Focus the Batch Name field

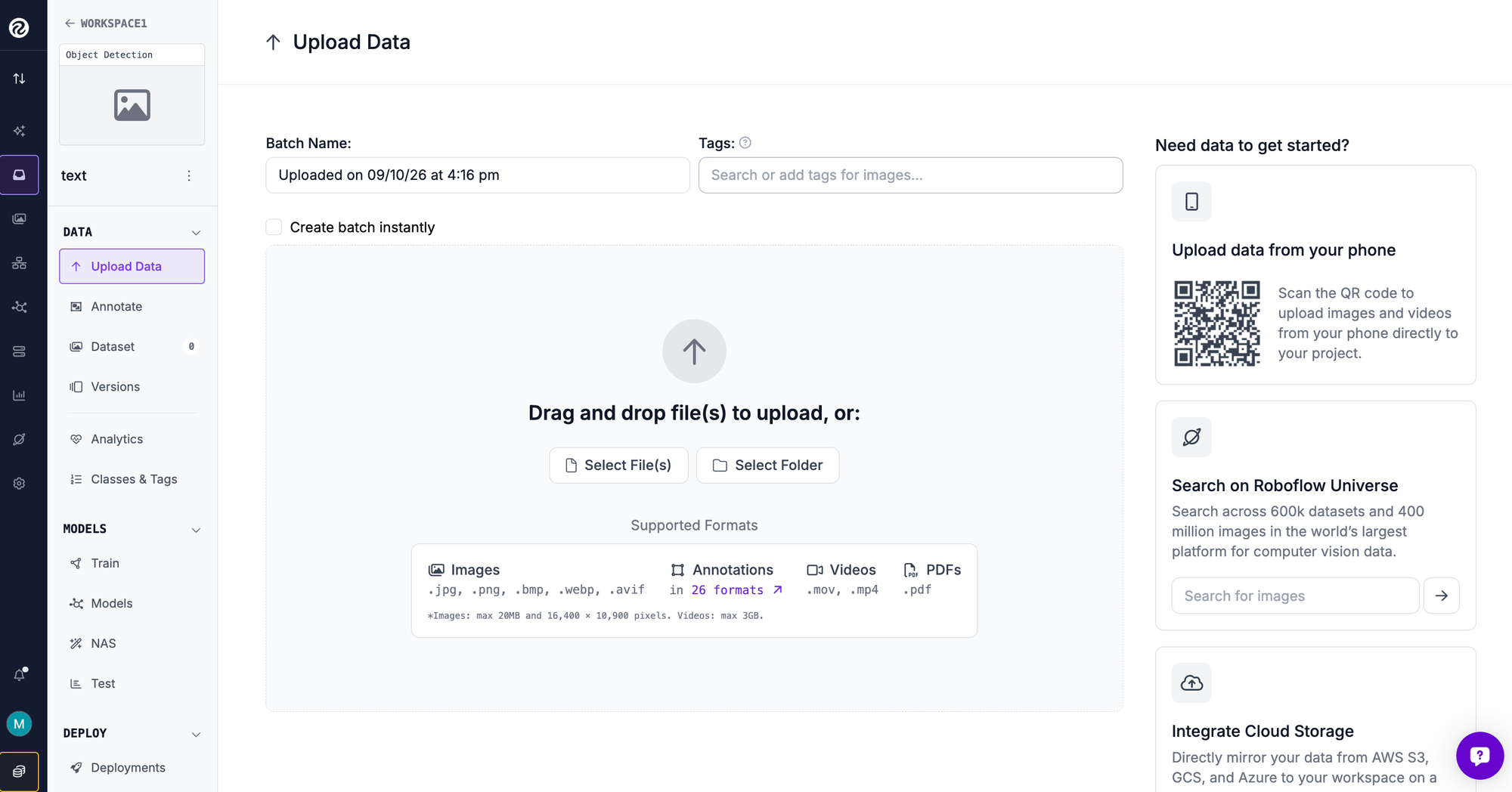click(x=478, y=175)
